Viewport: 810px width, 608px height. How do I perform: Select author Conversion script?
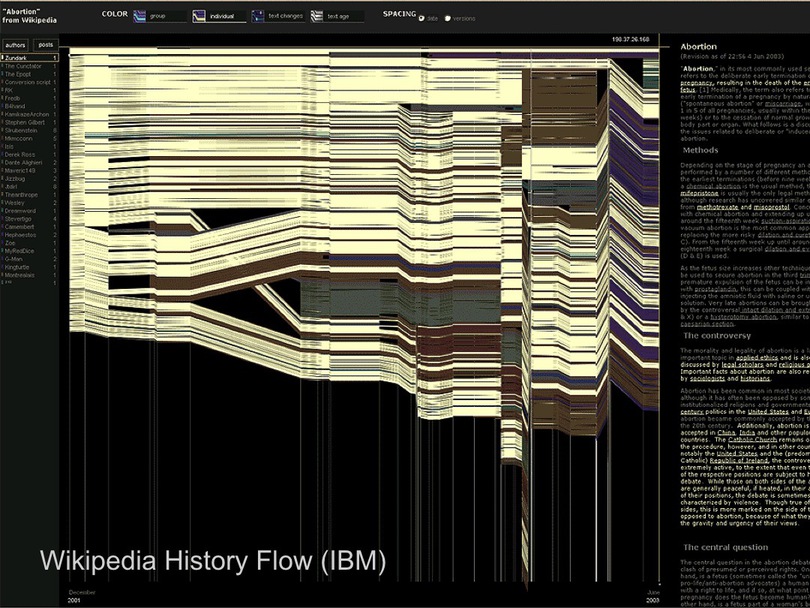coord(29,82)
